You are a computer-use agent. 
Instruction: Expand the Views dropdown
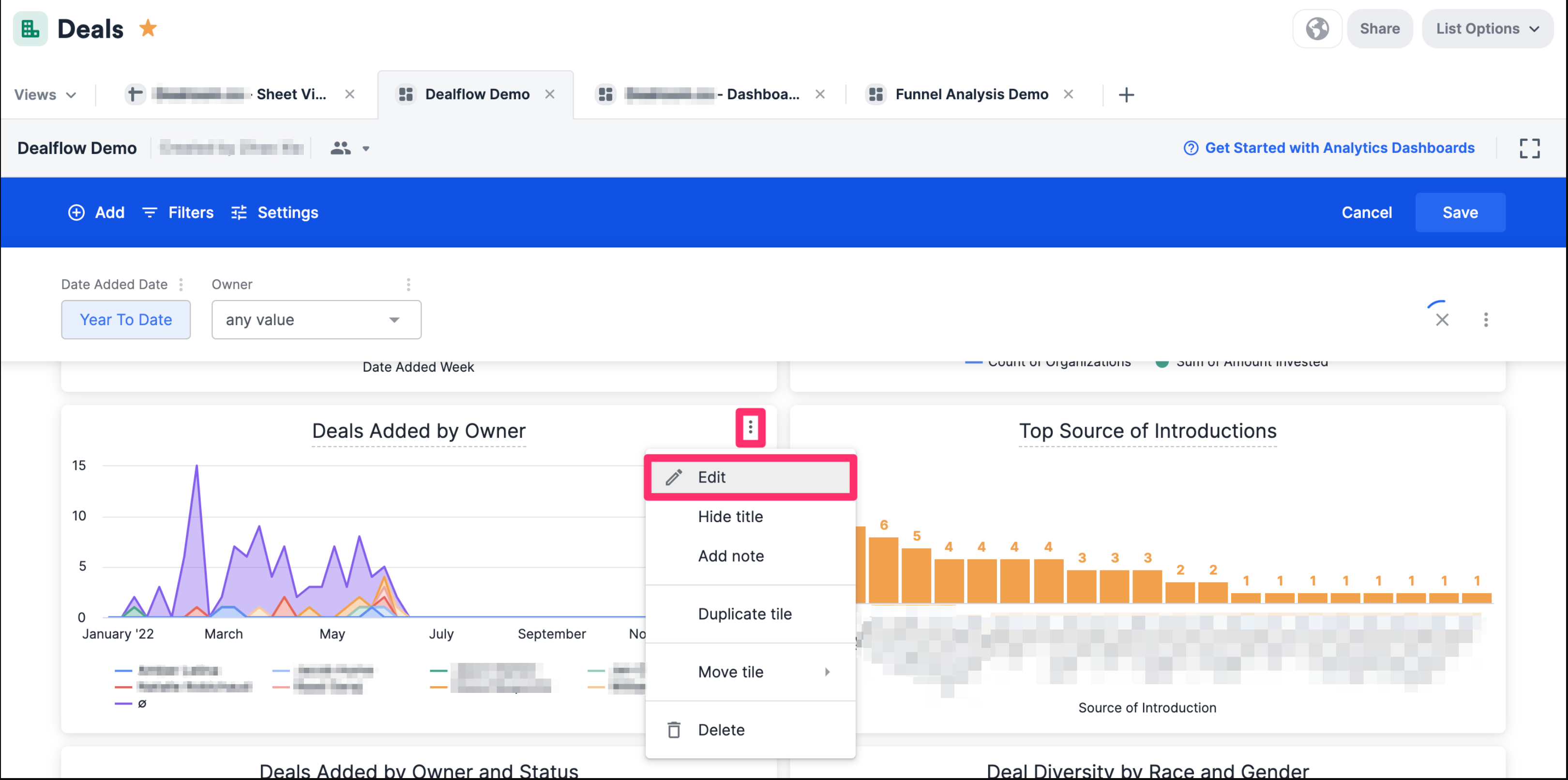tap(45, 94)
